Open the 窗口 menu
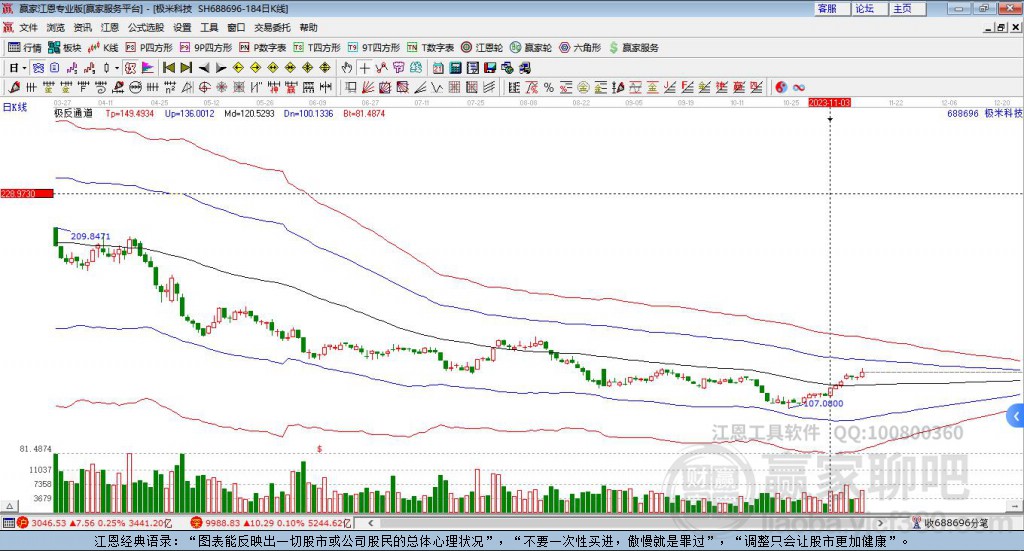The width and height of the screenshot is (1024, 551). point(236,27)
